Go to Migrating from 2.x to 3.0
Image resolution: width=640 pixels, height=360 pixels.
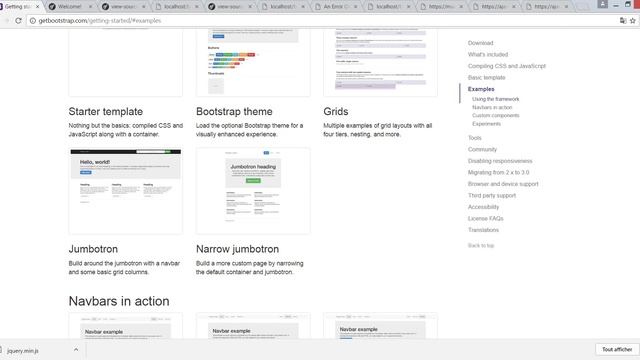point(498,172)
